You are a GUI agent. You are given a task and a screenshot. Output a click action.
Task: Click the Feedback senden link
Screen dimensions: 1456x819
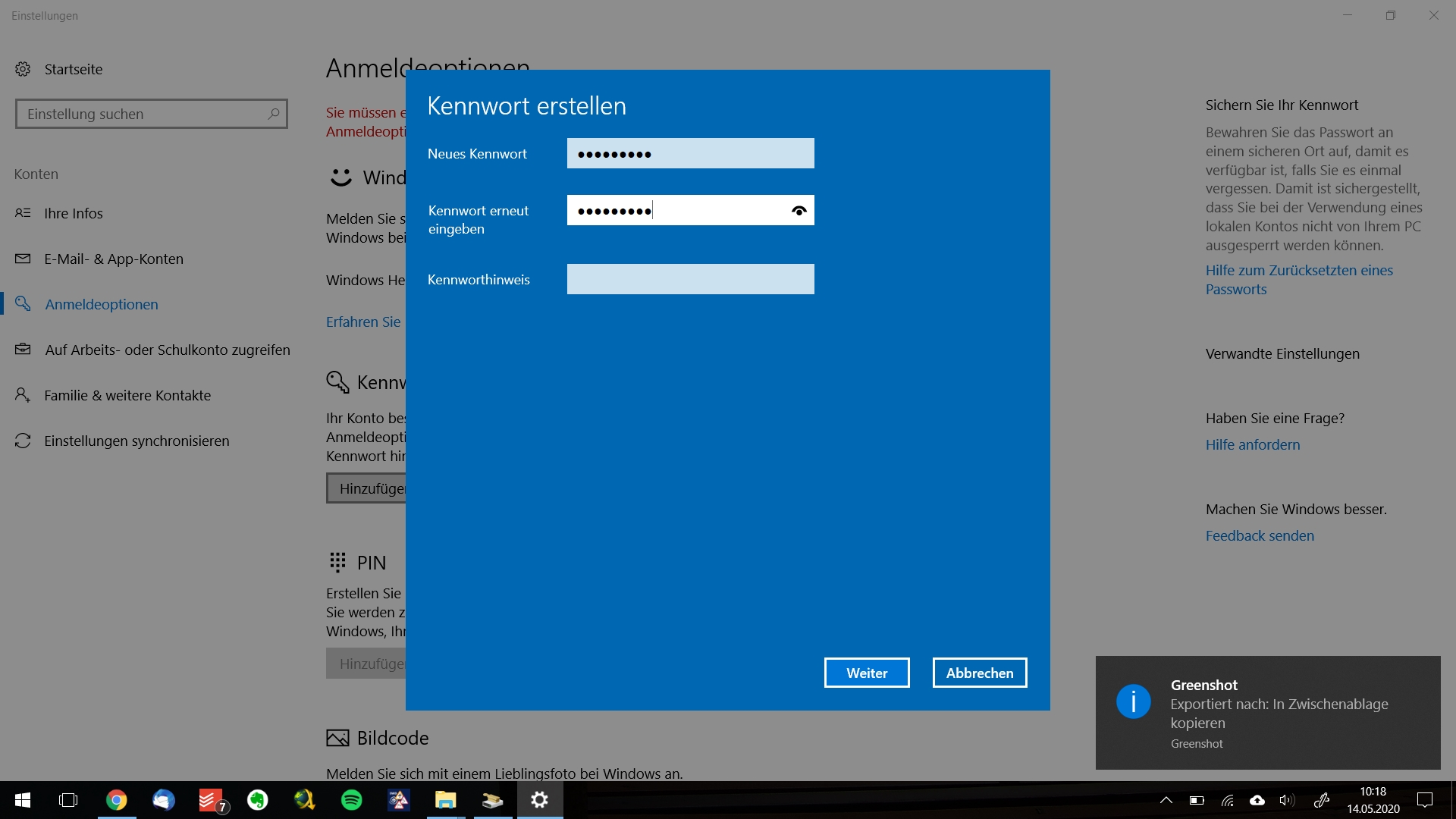pos(1260,535)
